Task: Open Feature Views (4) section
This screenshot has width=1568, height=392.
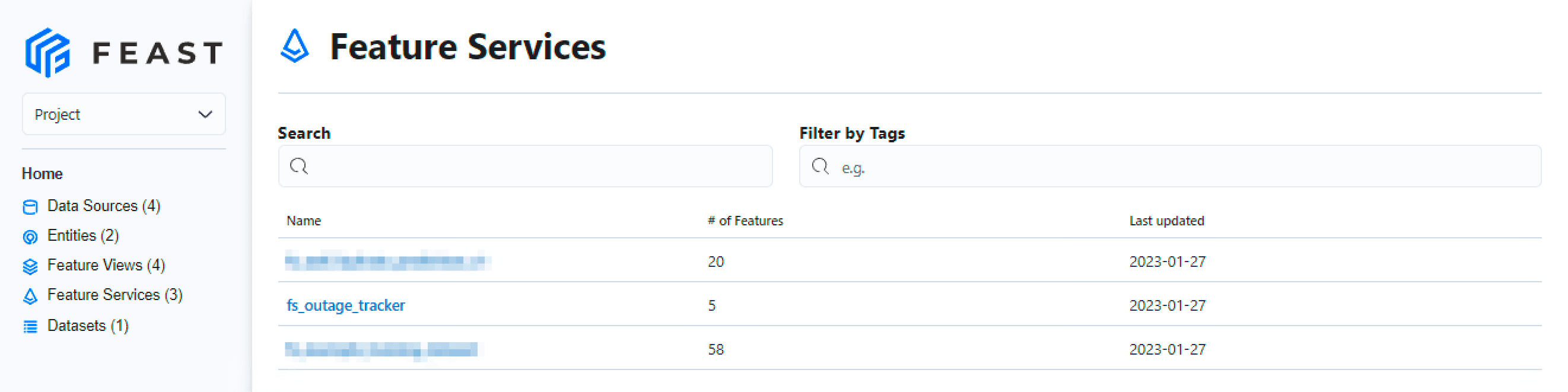Action: tap(106, 266)
